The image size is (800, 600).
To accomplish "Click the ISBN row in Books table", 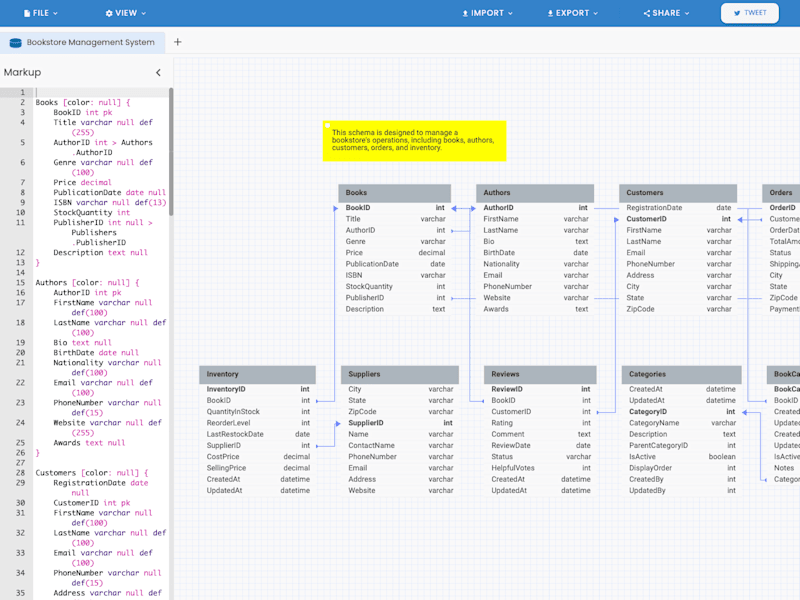I will (x=394, y=275).
